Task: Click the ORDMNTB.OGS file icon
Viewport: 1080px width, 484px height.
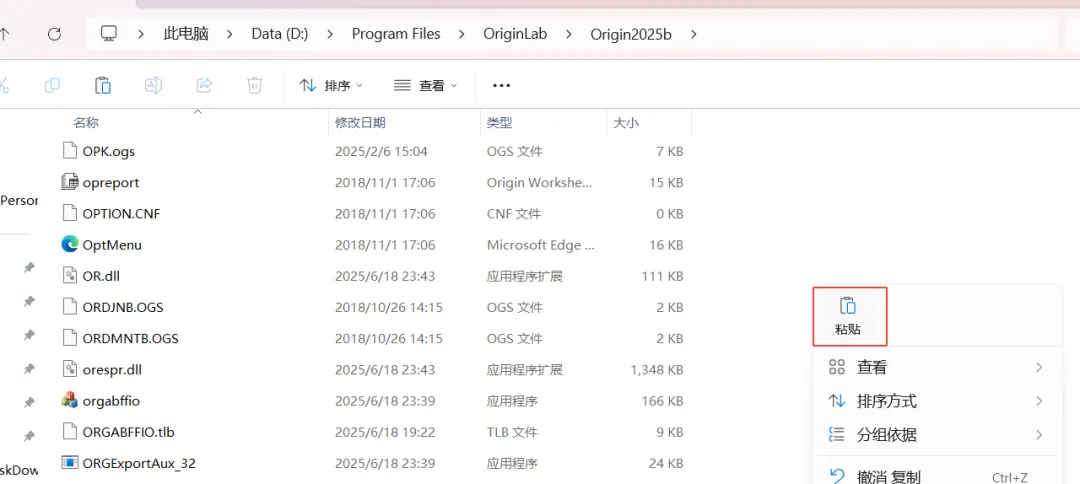Action: click(69, 338)
